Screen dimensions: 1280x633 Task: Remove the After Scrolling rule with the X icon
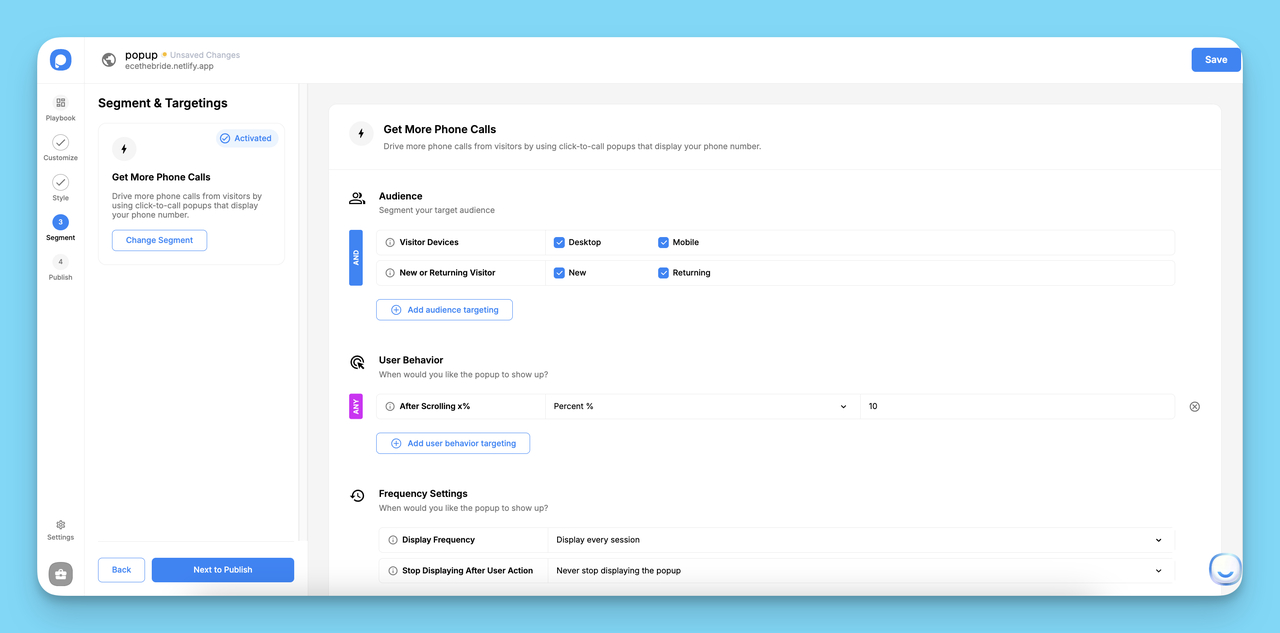click(1194, 407)
